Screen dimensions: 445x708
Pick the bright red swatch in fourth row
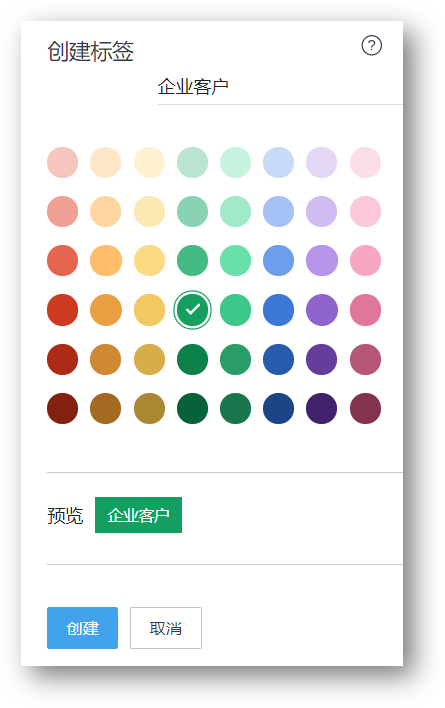tap(62, 310)
